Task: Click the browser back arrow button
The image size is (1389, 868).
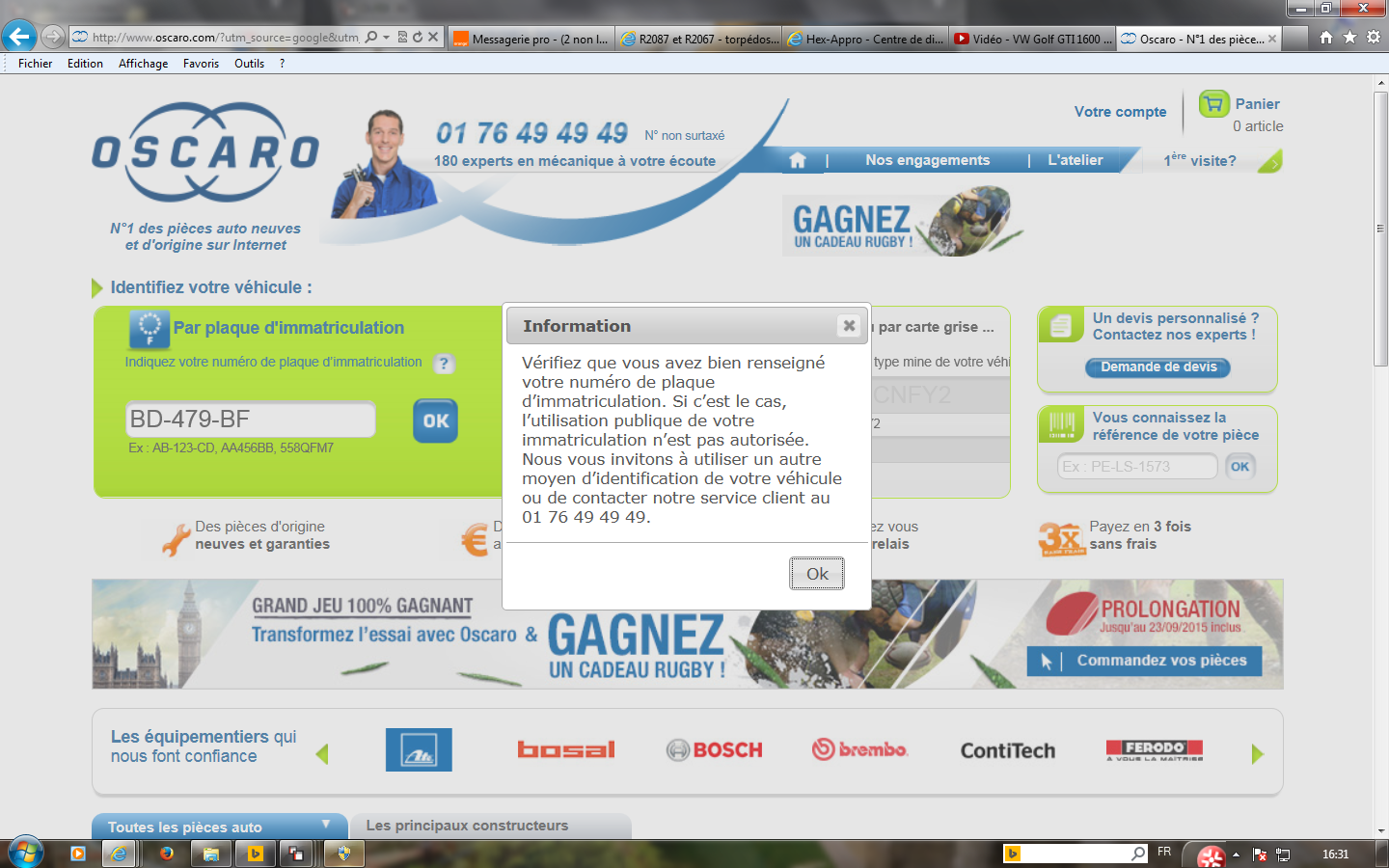Action: tap(18, 38)
